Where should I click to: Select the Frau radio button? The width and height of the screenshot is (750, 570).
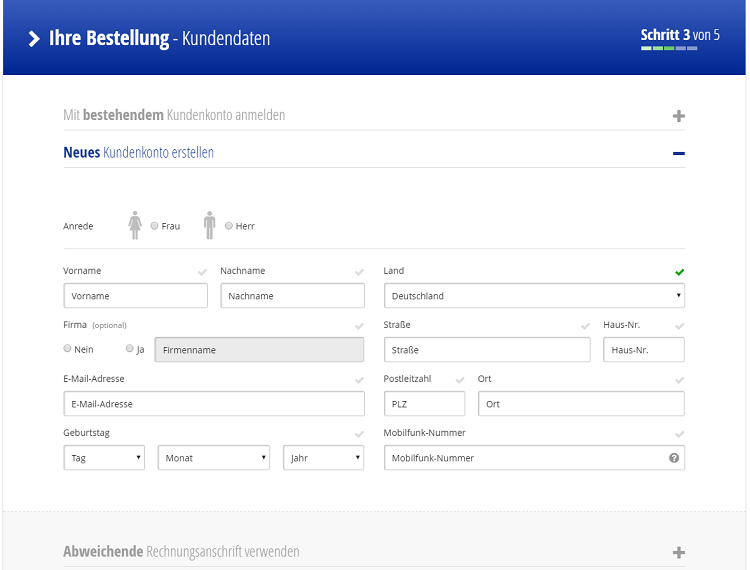click(154, 226)
